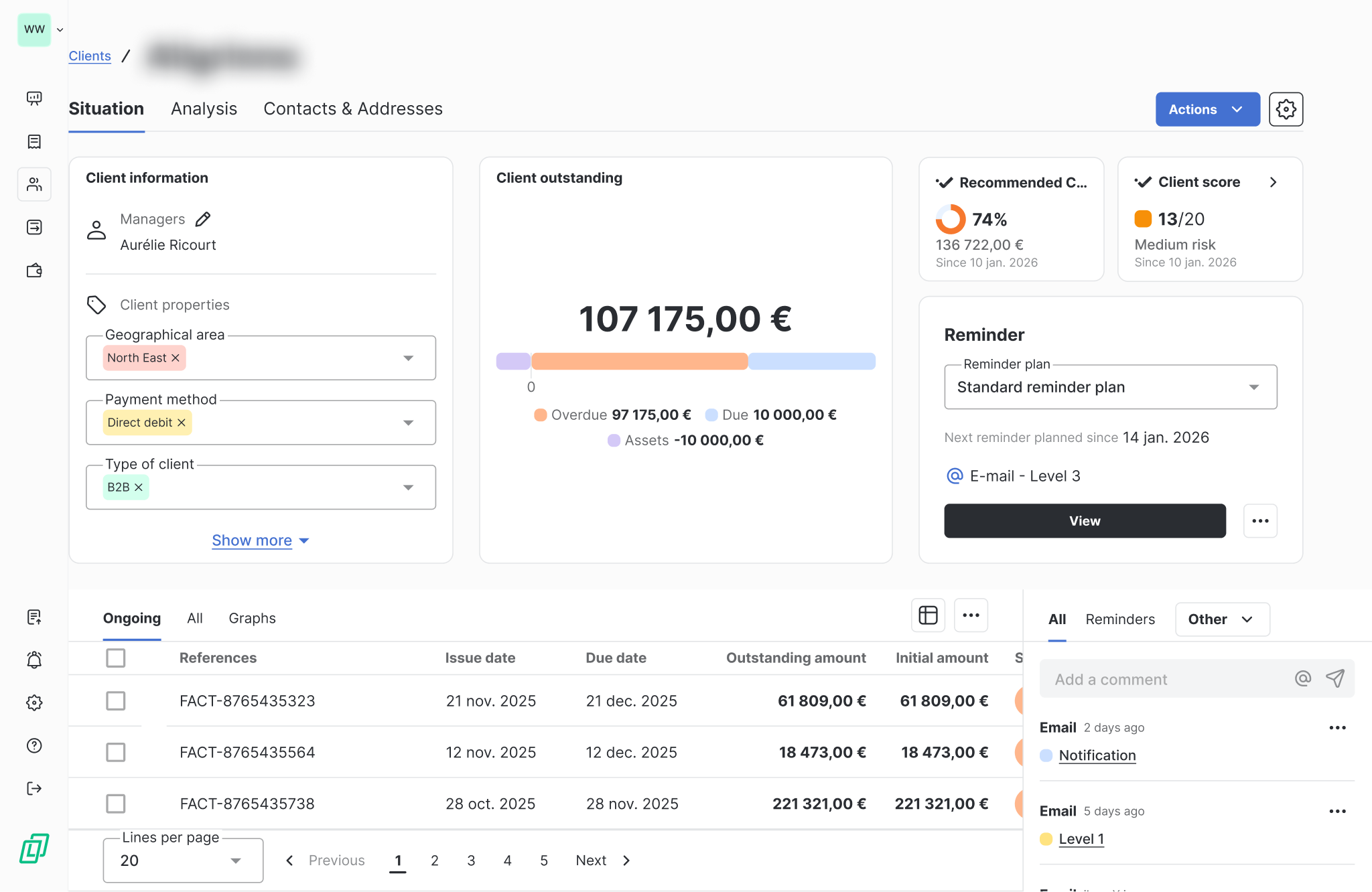
Task: Click the pencil icon next to Managers
Action: 203,219
